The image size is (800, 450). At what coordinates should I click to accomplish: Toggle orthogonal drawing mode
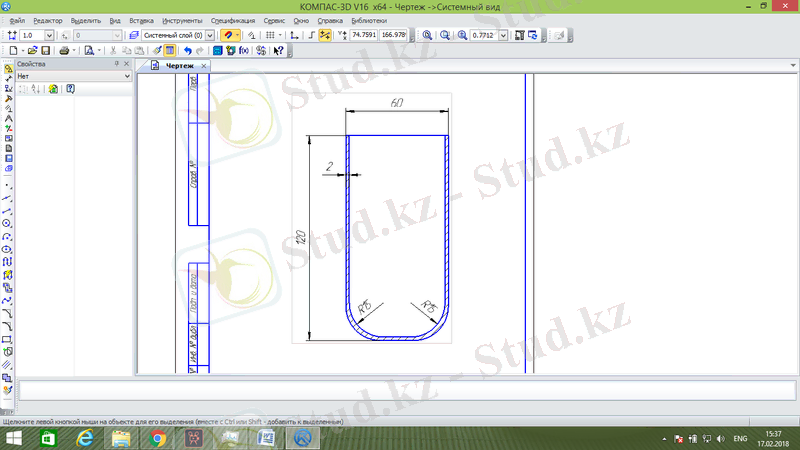pos(312,35)
